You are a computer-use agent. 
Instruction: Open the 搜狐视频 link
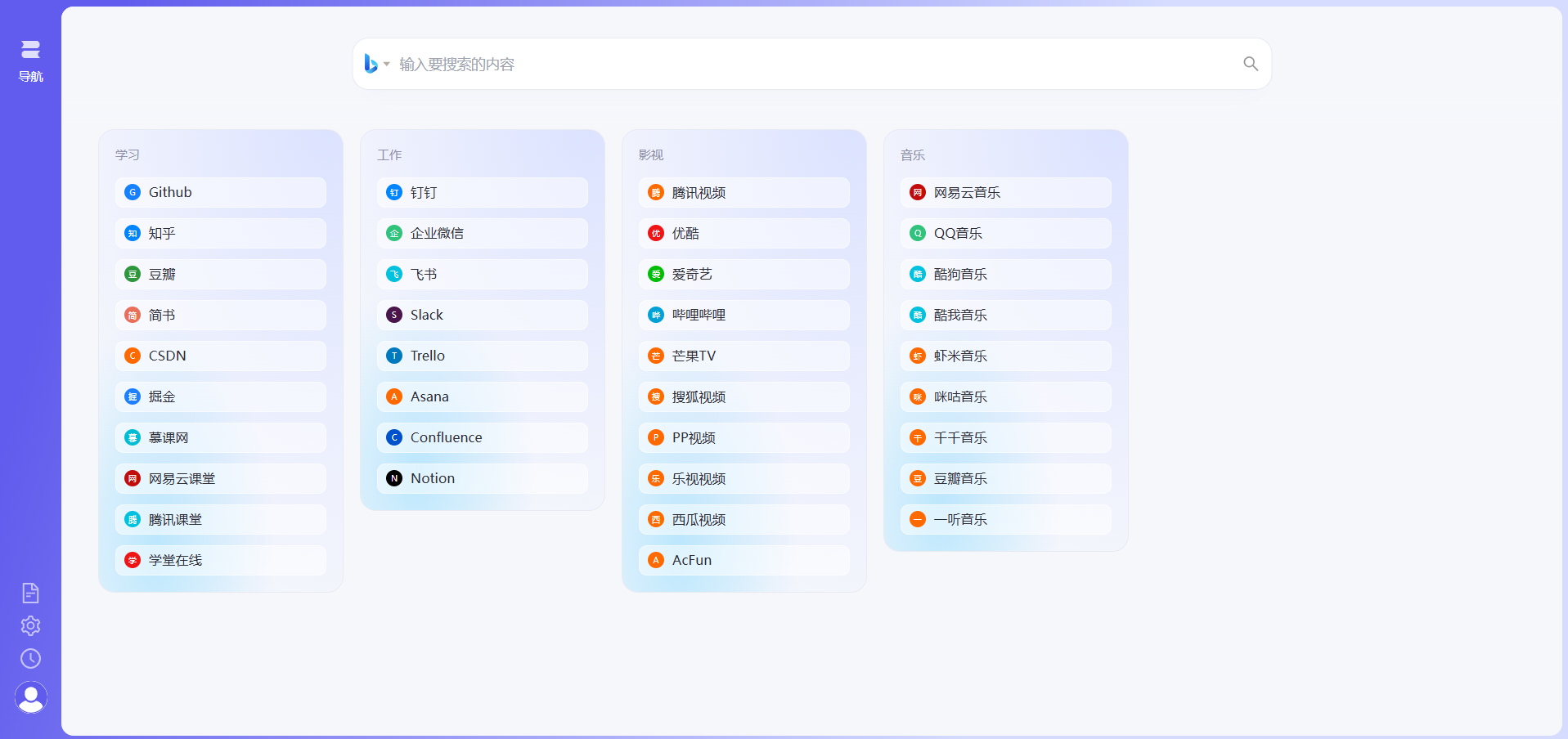coord(744,396)
